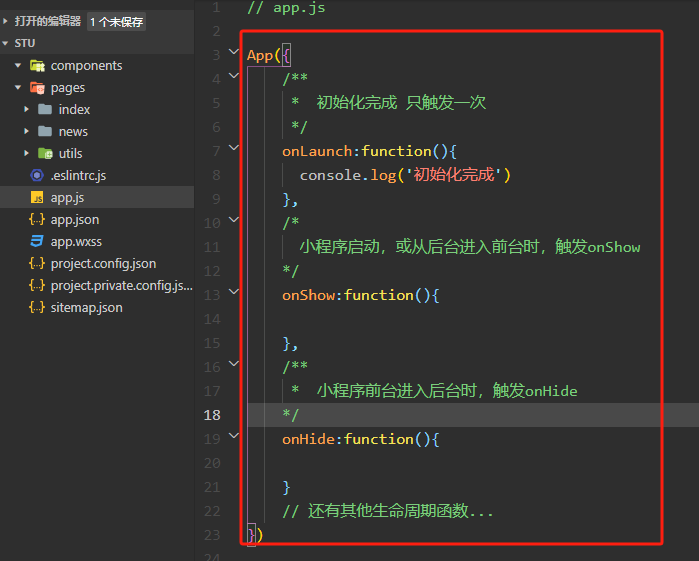Click the app.wxss stylesheet icon
This screenshot has width=699, height=561.
(37, 241)
